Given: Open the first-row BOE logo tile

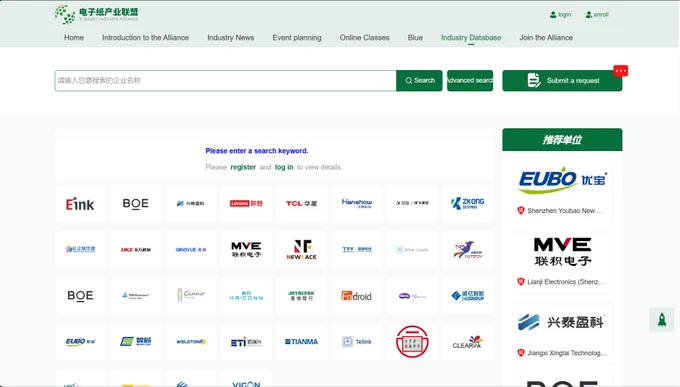Looking at the screenshot, I should pos(135,203).
